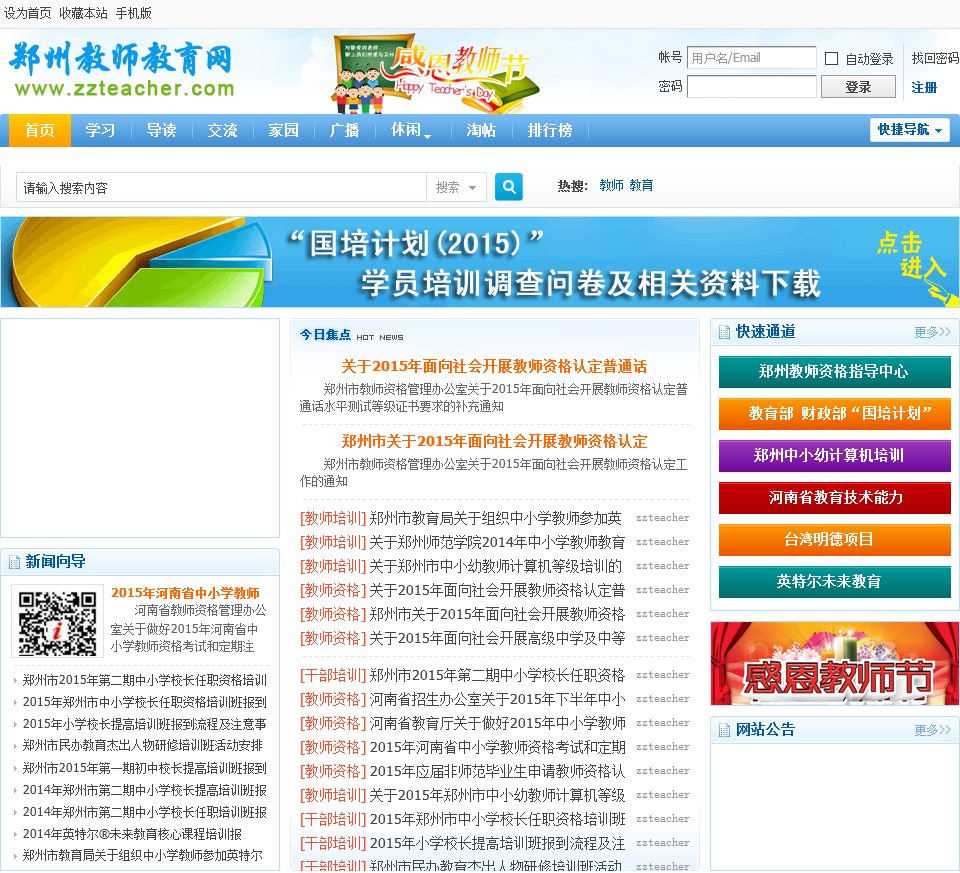Image resolution: width=960 pixels, height=873 pixels.
Task: Open 2015年应届非师范毕业生申请教师资格认 article
Action: pos(497,771)
